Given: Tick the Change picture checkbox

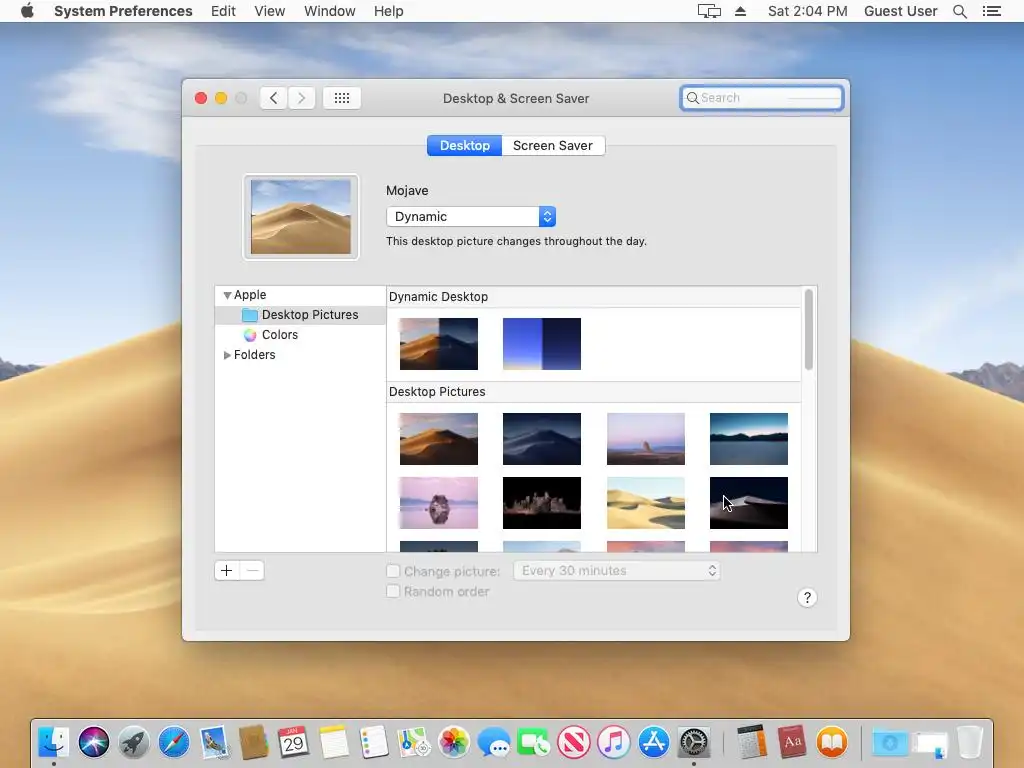Looking at the screenshot, I should [393, 571].
